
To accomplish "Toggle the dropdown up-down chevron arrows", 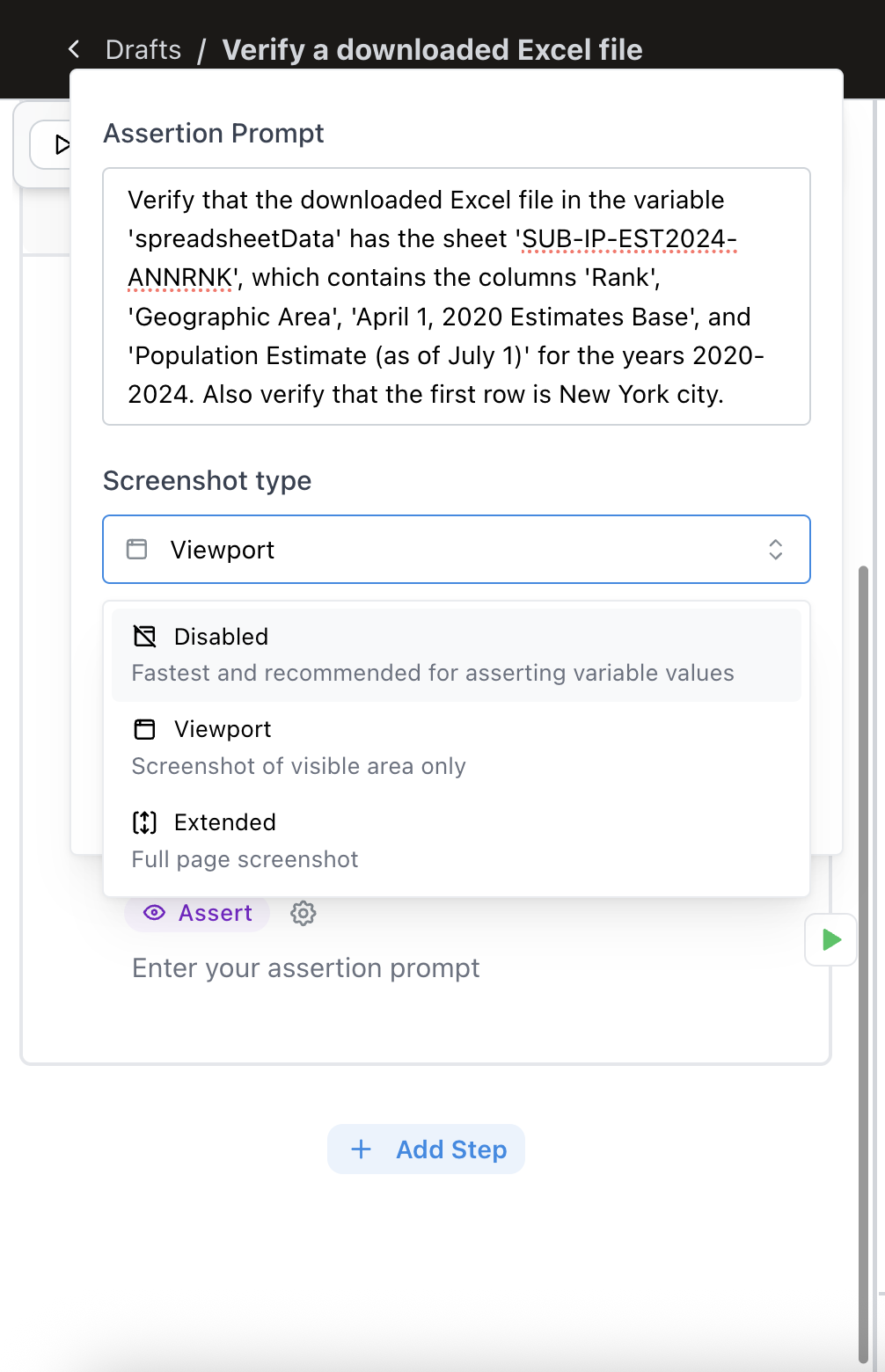I will [x=776, y=550].
